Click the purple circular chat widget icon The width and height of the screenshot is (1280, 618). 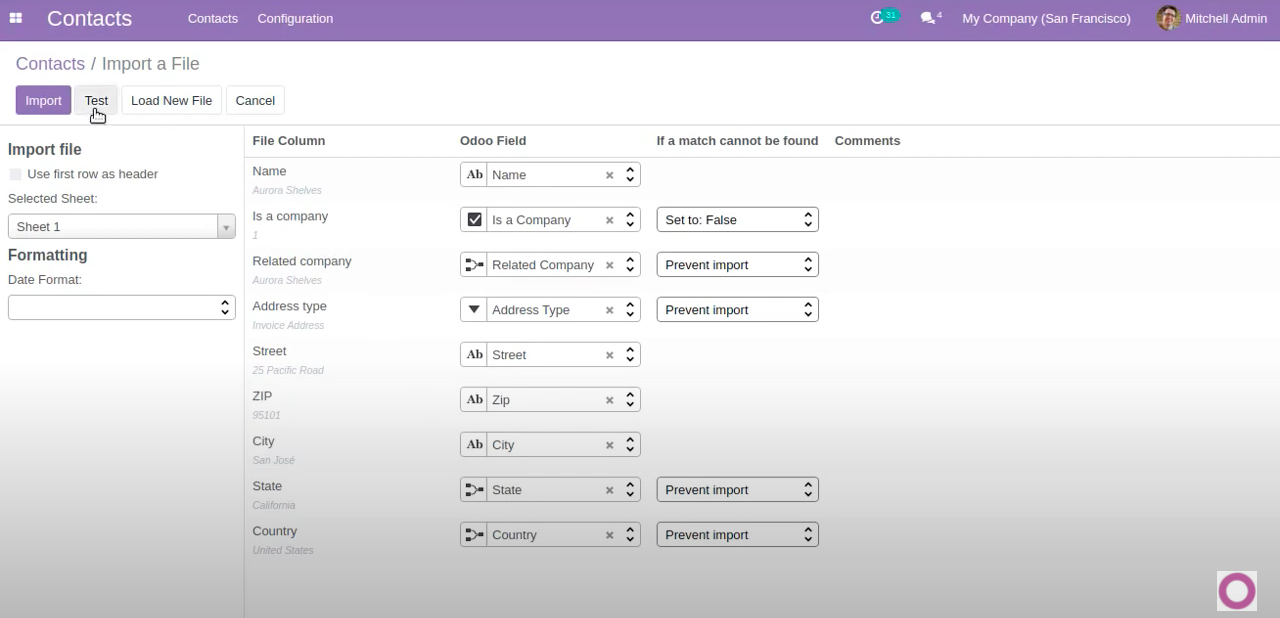[x=1236, y=591]
